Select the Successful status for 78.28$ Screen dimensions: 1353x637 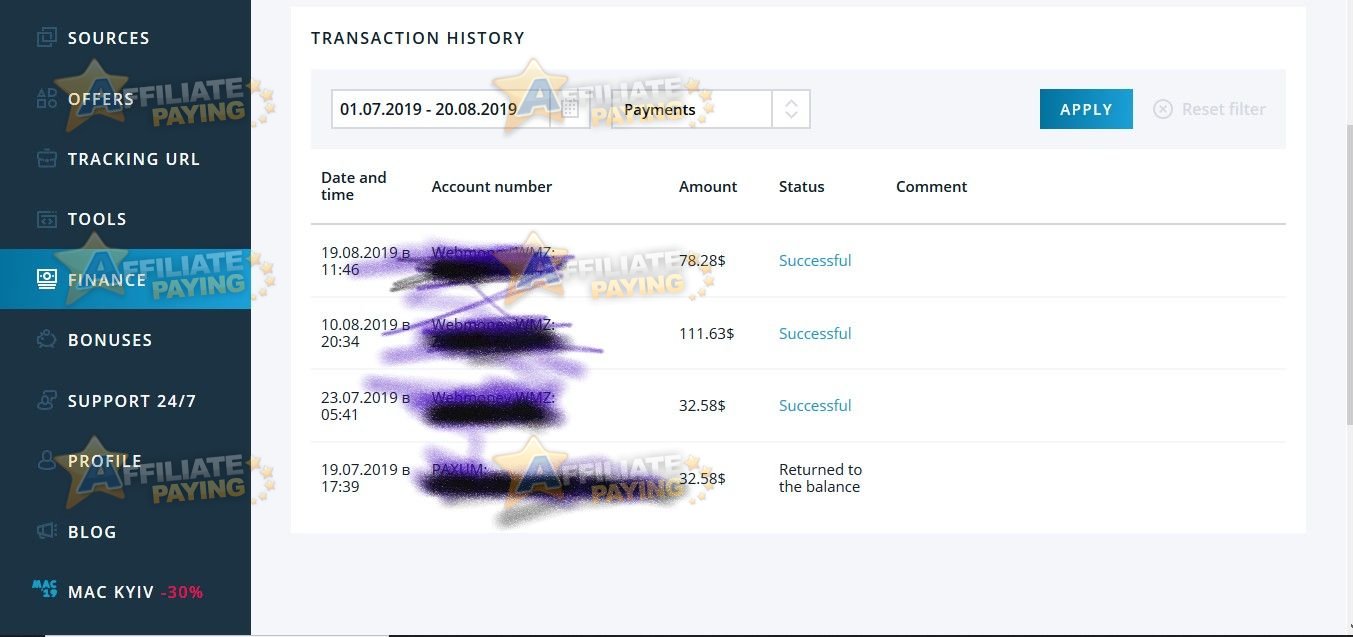point(815,260)
